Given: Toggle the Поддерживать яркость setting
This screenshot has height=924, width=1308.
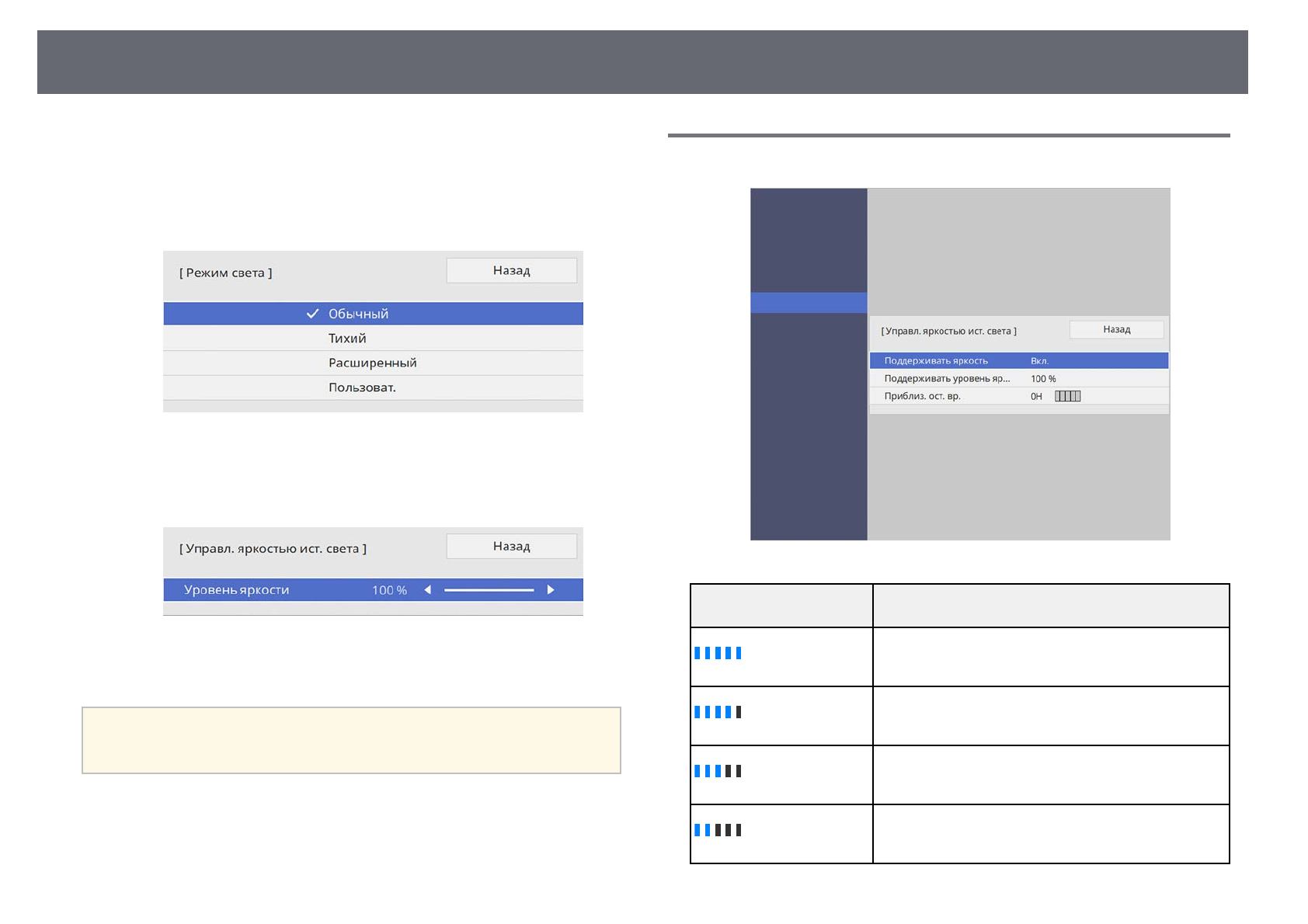Looking at the screenshot, I should pos(1018,361).
